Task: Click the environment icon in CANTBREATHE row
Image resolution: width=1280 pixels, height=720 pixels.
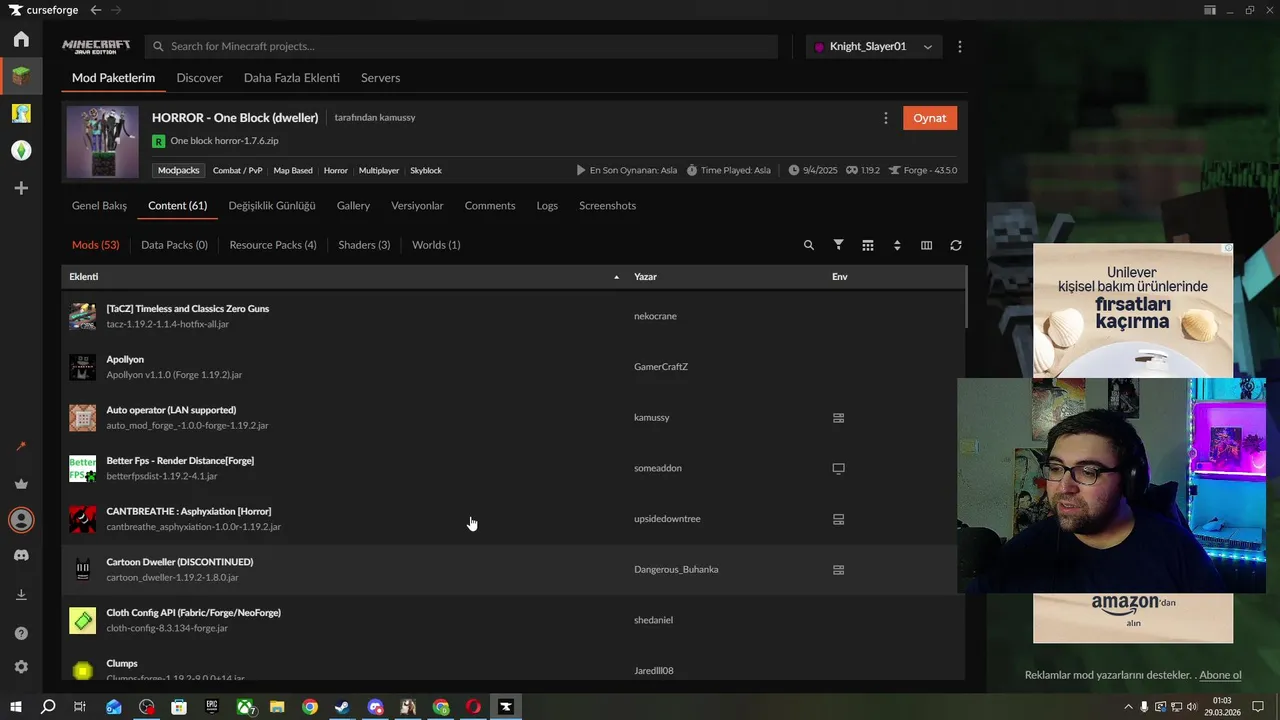Action: 839,519
